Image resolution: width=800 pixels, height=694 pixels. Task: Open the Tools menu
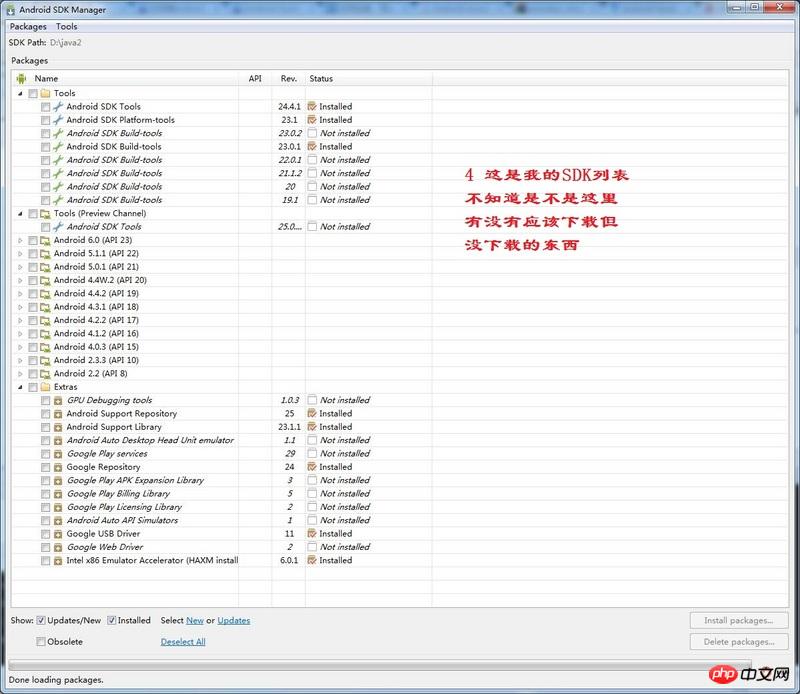tap(67, 27)
